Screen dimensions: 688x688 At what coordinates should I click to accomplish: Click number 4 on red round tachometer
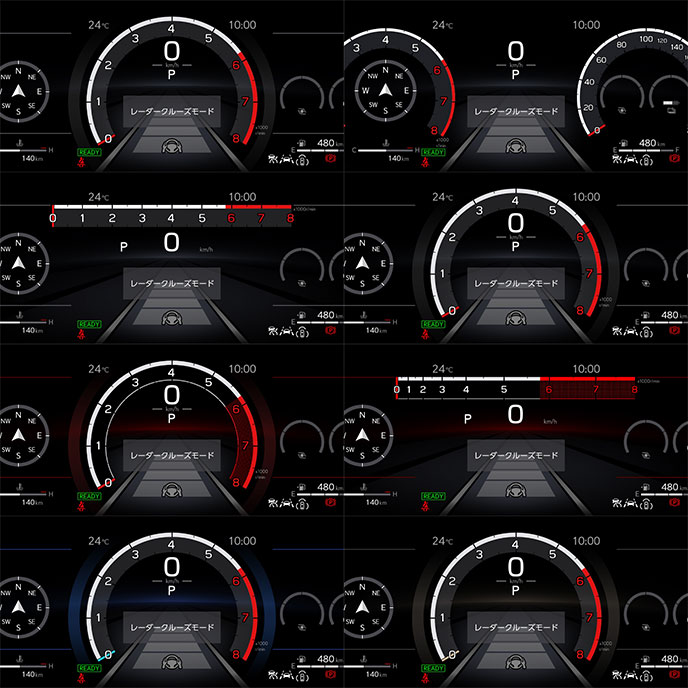171,373
